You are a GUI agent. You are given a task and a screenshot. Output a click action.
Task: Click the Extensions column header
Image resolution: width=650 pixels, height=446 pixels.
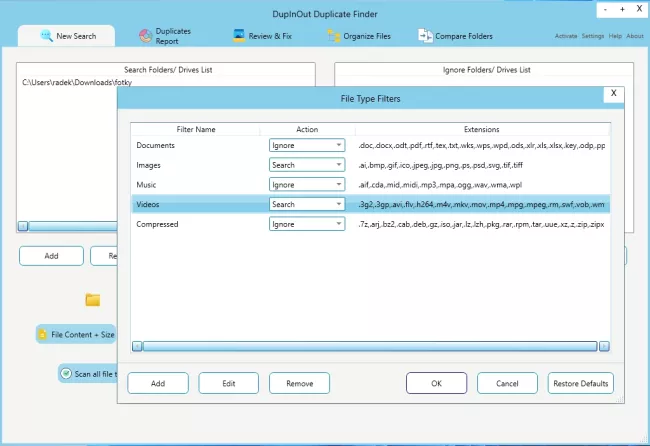tap(481, 129)
